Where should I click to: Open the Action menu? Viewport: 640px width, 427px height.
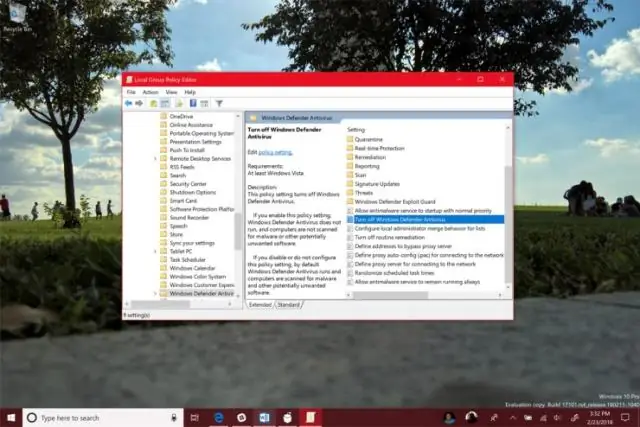[150, 92]
